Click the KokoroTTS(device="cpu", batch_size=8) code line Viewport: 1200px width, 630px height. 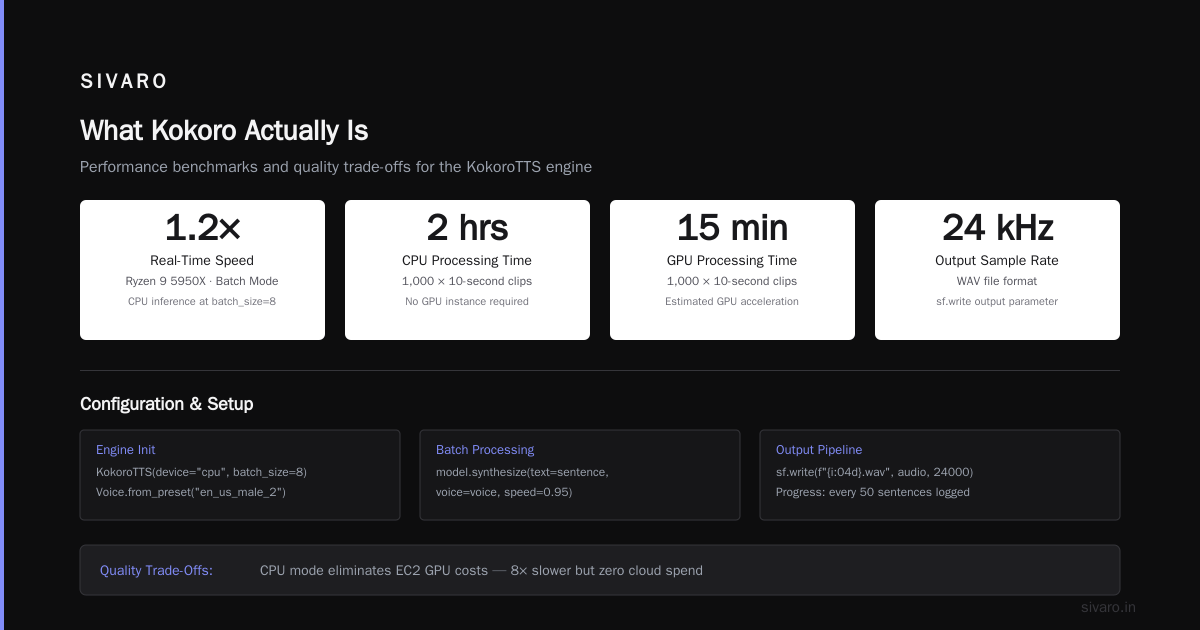[201, 472]
